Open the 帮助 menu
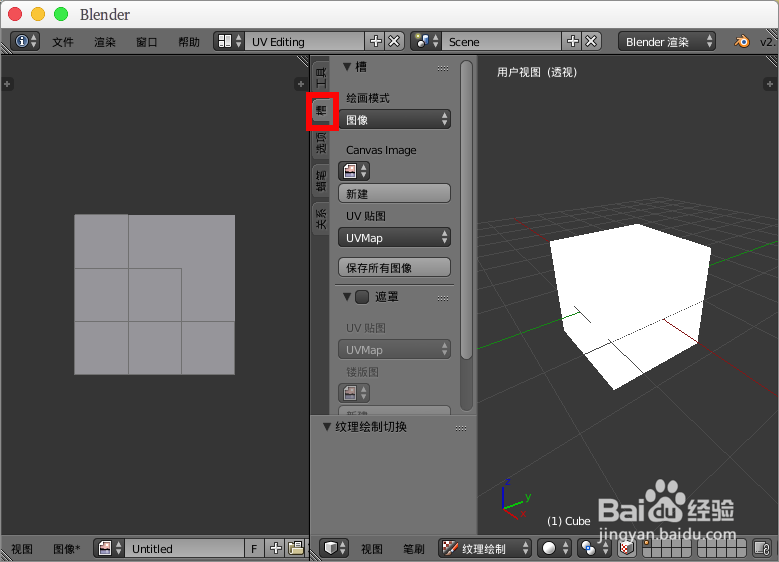 (189, 42)
